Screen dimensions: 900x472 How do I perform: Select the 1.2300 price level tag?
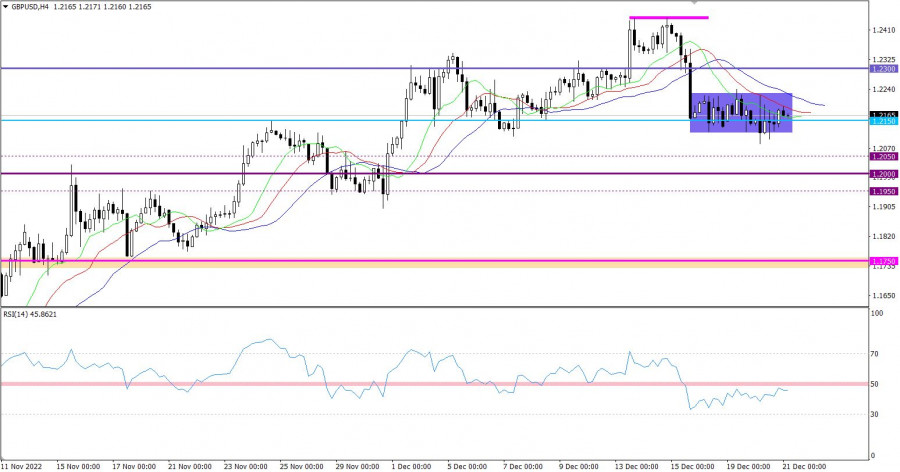[883, 69]
